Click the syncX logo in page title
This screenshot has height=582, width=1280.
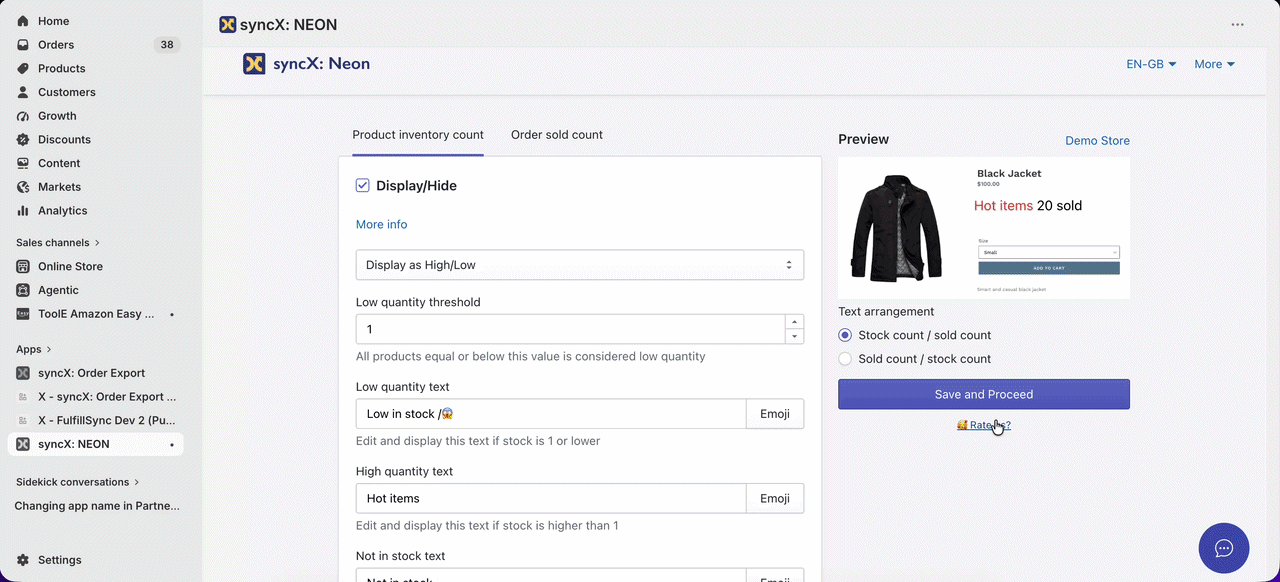228,25
